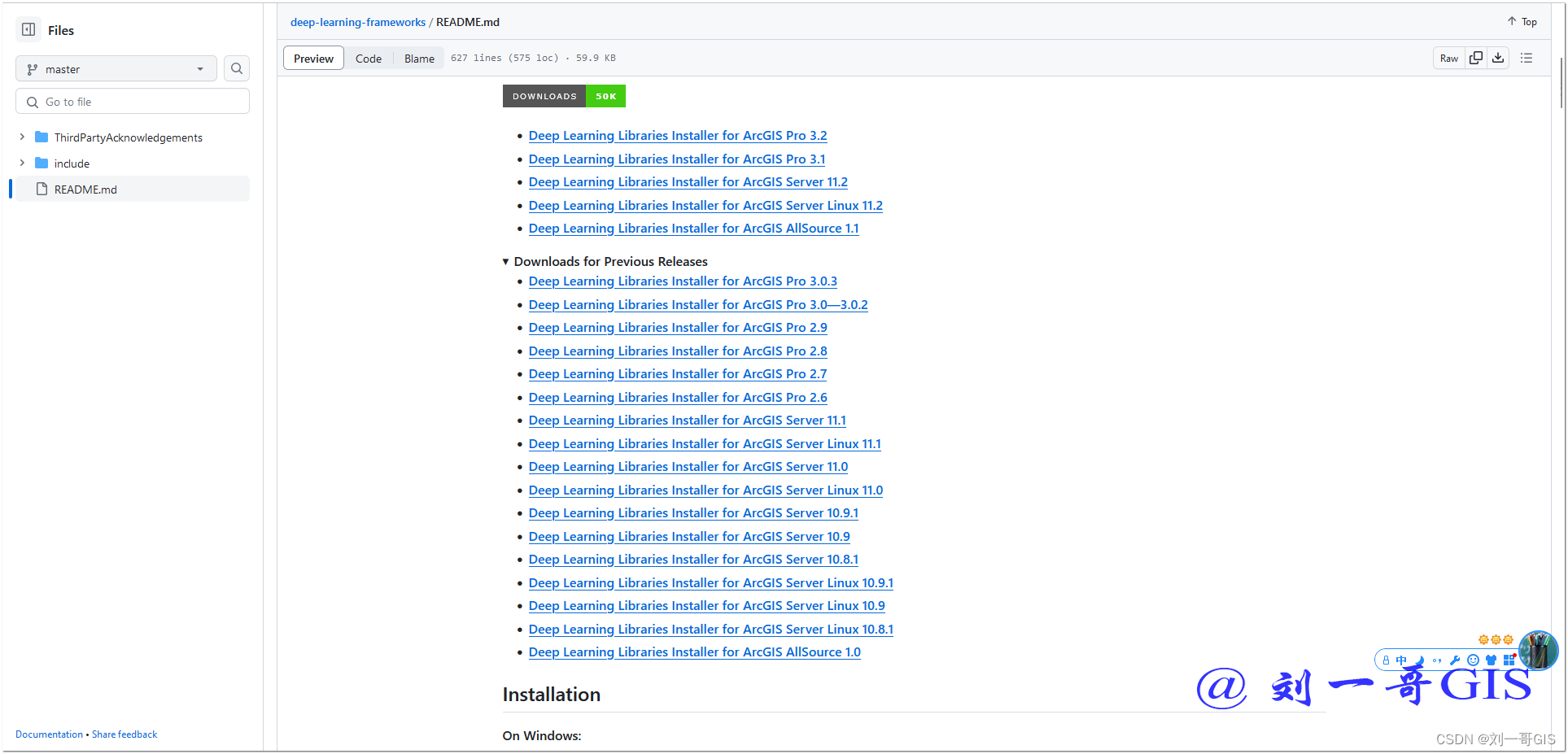The image size is (1568, 754).
Task: Click the Raw button
Action: click(x=1449, y=58)
